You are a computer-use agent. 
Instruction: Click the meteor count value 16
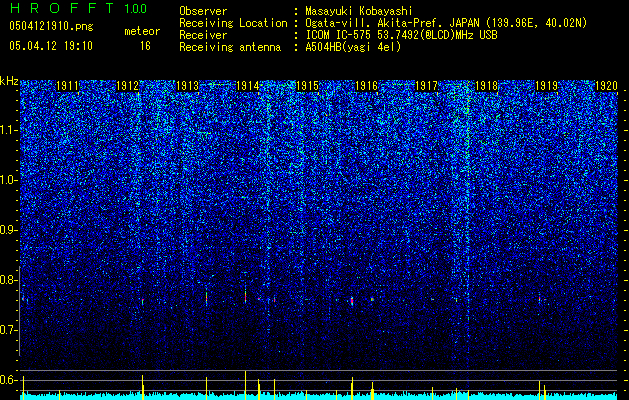[x=145, y=46]
